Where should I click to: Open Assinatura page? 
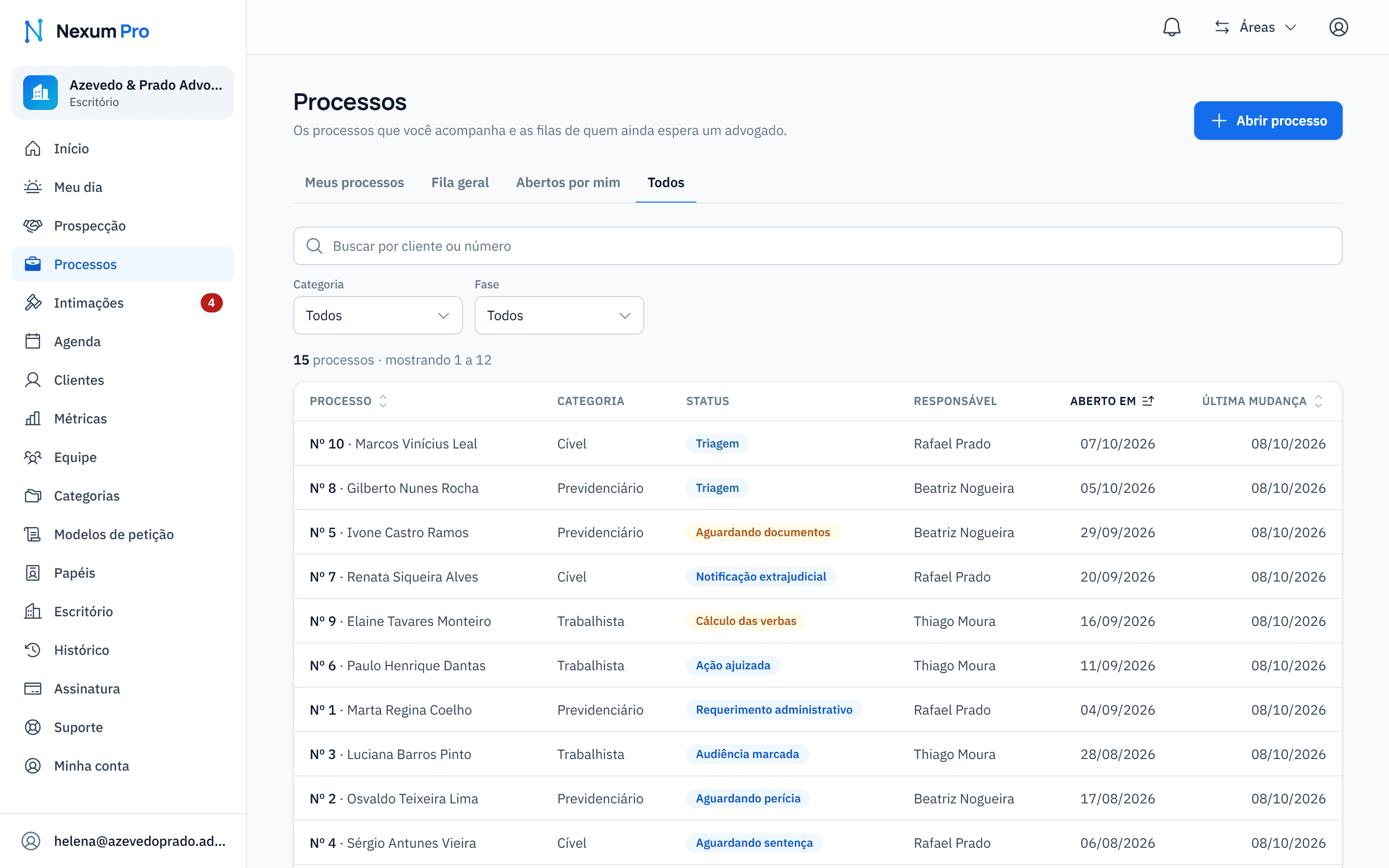[123, 688]
